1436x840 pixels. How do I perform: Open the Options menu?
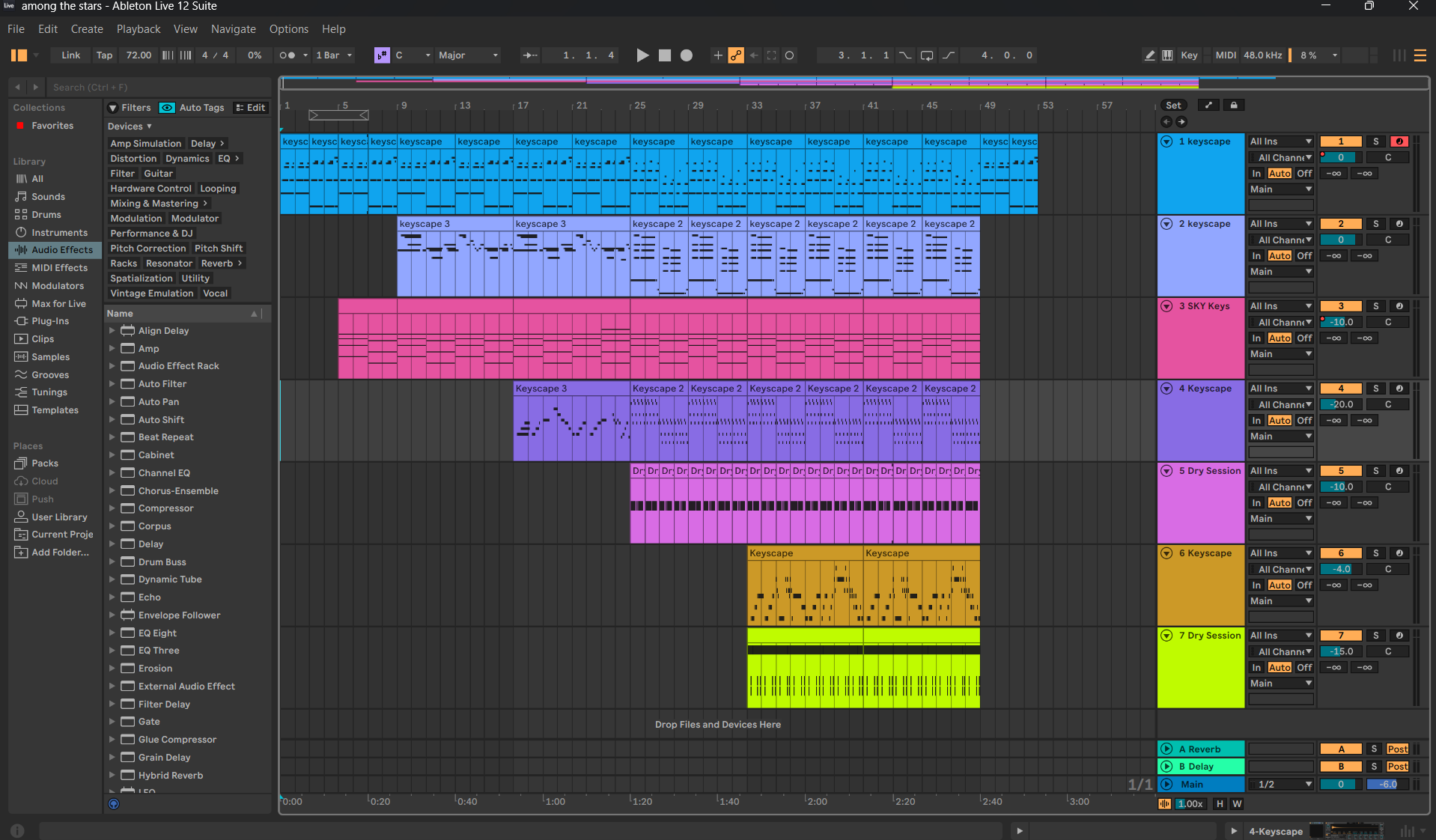click(x=289, y=29)
